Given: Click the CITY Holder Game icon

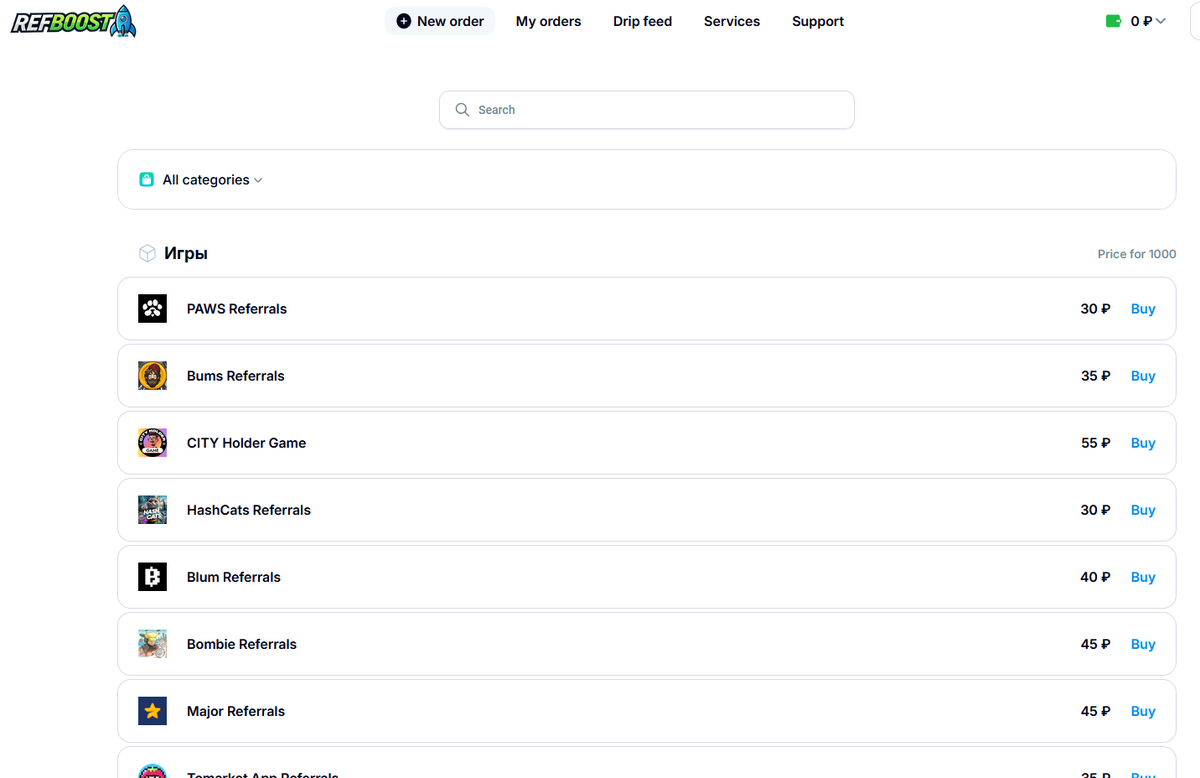Looking at the screenshot, I should click(152, 443).
